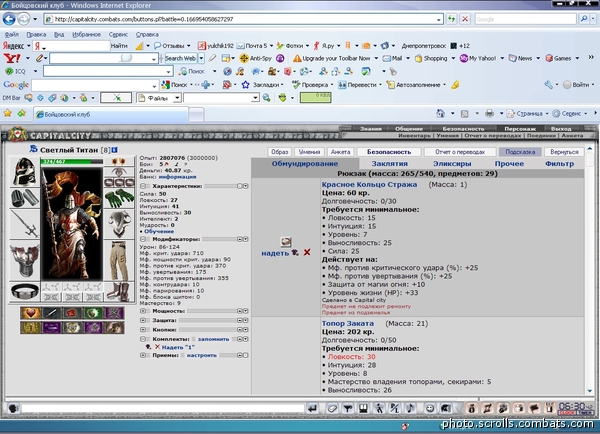Click the IE back arrow button
This screenshot has height=434, width=600.
[9, 19]
